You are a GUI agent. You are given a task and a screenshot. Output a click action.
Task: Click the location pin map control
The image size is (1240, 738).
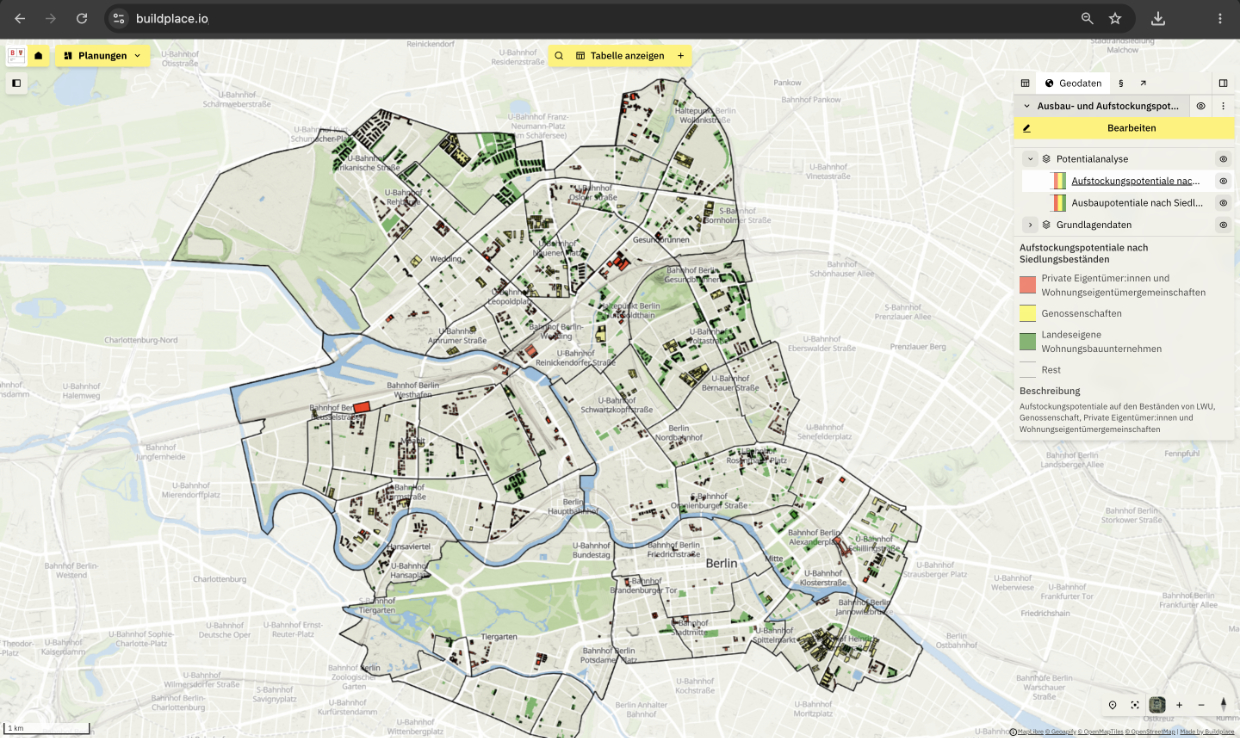1113,705
